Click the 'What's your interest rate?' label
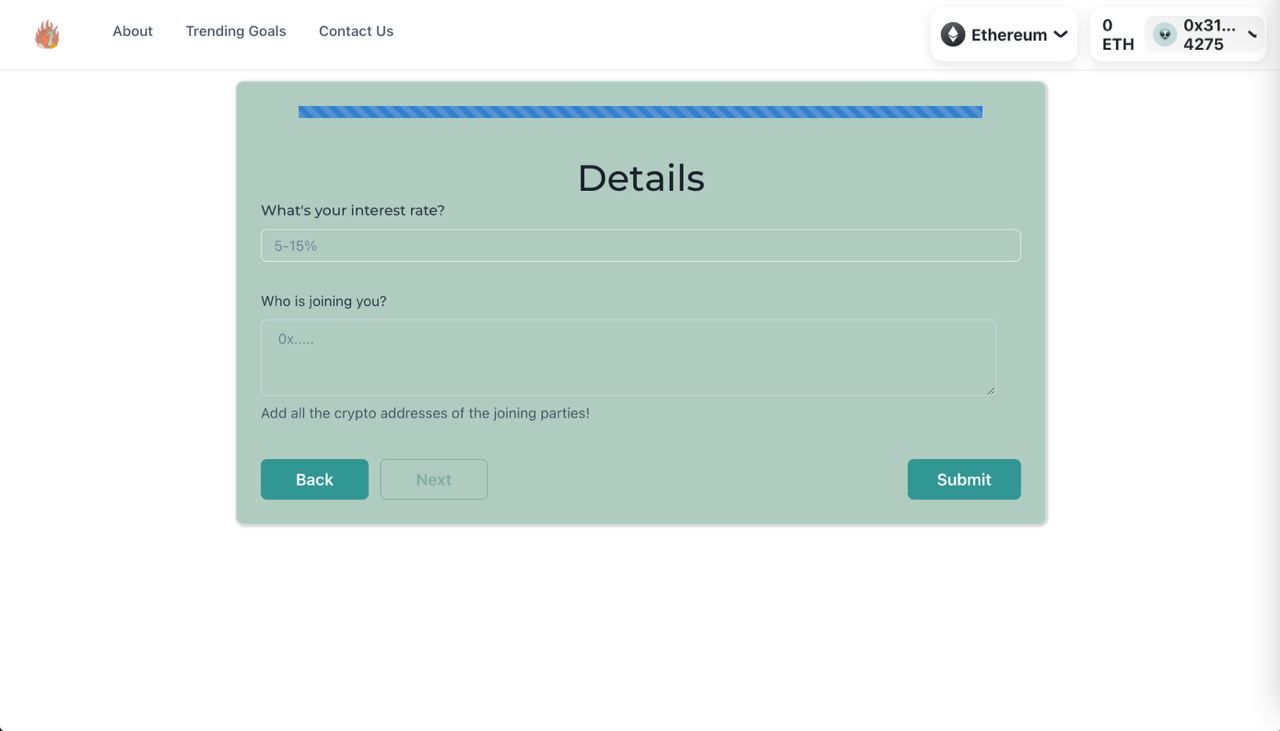The height and width of the screenshot is (731, 1280). point(353,210)
